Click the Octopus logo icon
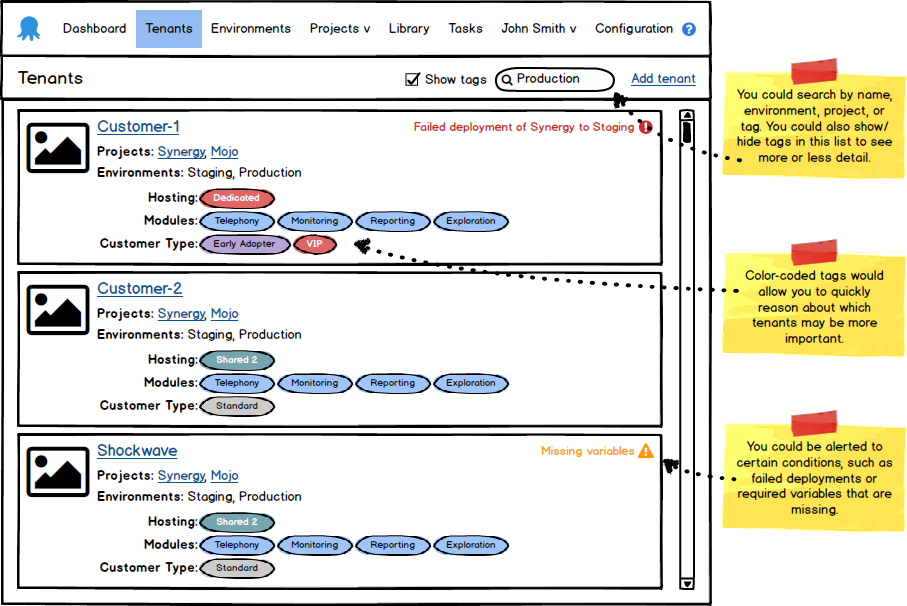The image size is (907, 606). [x=30, y=29]
